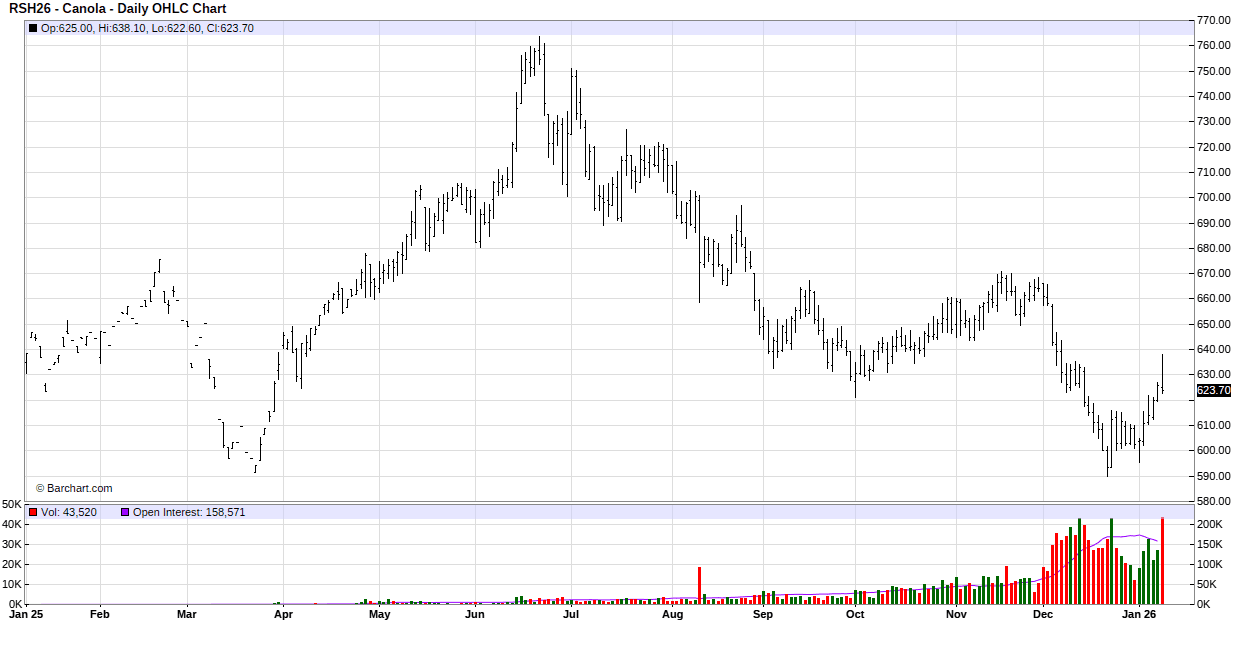Click the black OHLC legend square

[x=33, y=28]
